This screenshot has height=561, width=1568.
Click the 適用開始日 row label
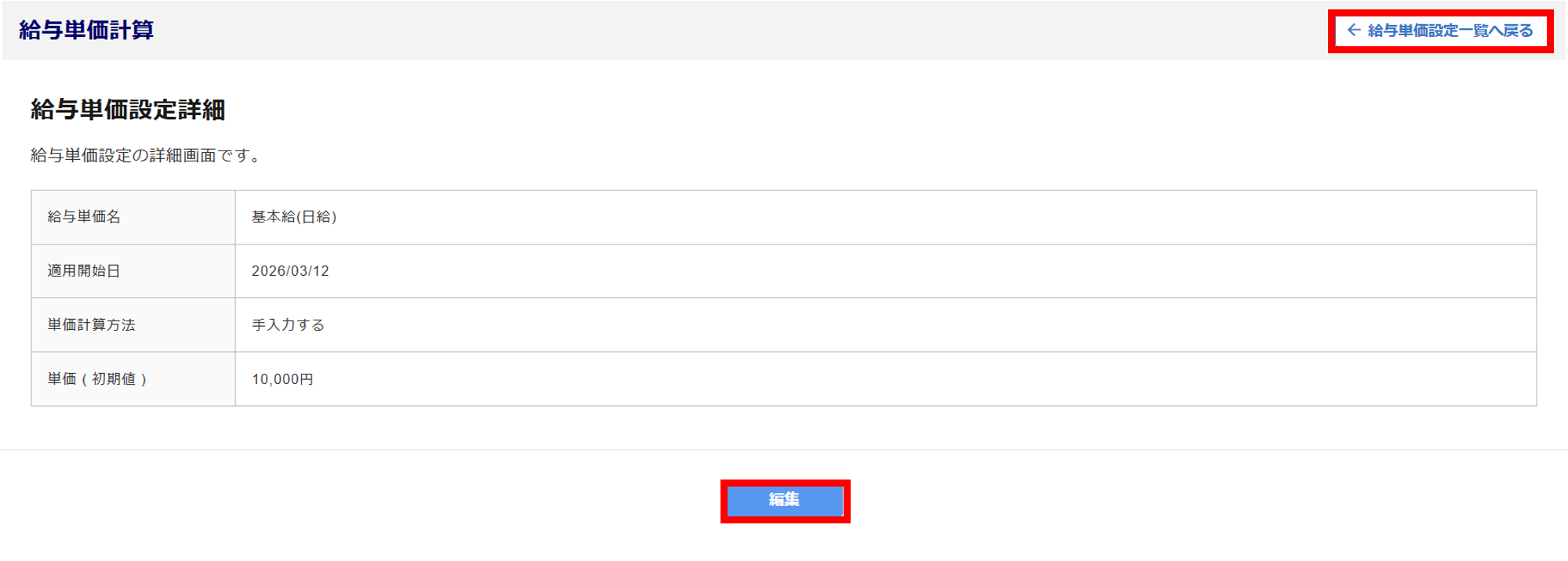coord(84,271)
